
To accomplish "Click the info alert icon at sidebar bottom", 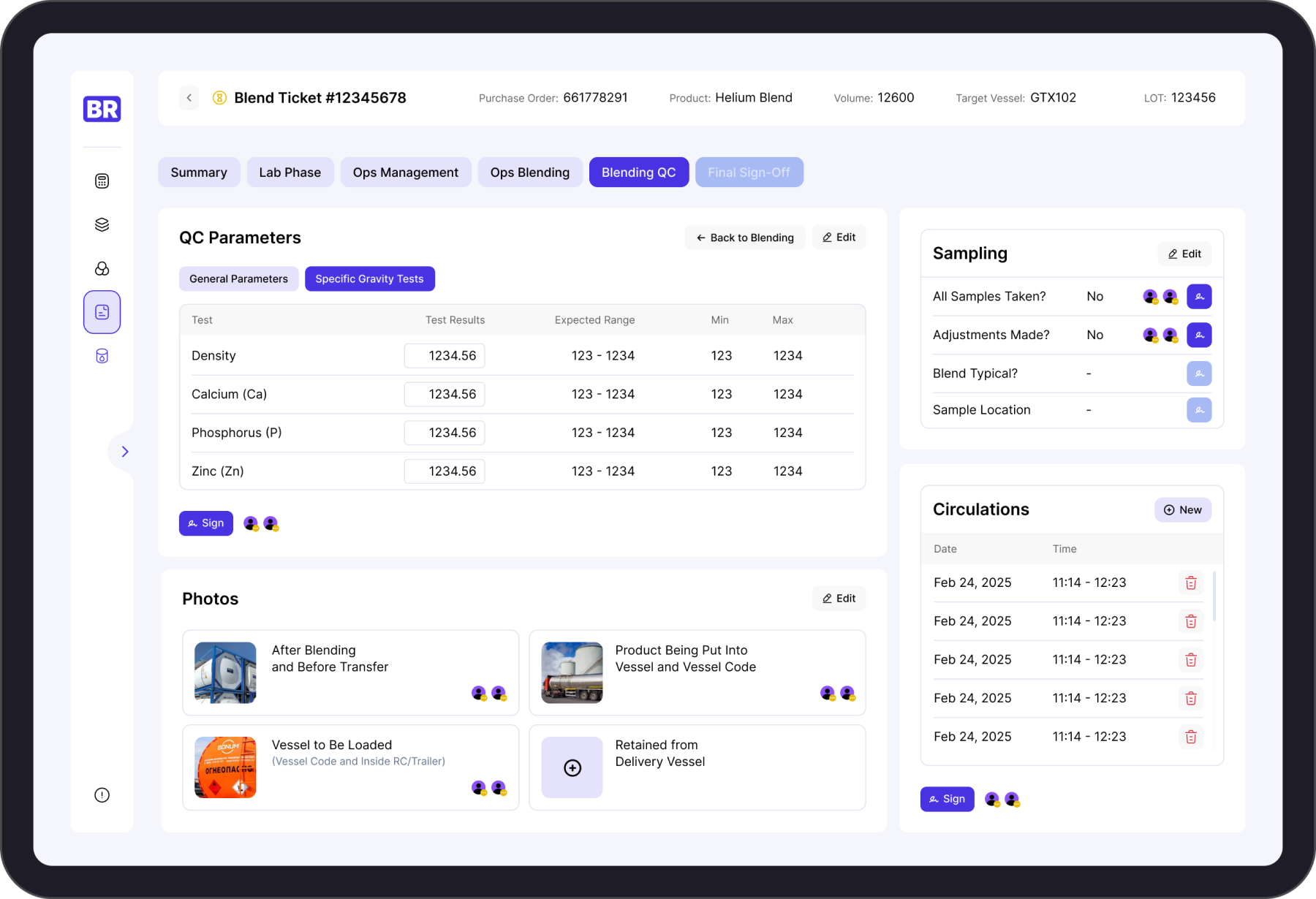I will coord(102,795).
